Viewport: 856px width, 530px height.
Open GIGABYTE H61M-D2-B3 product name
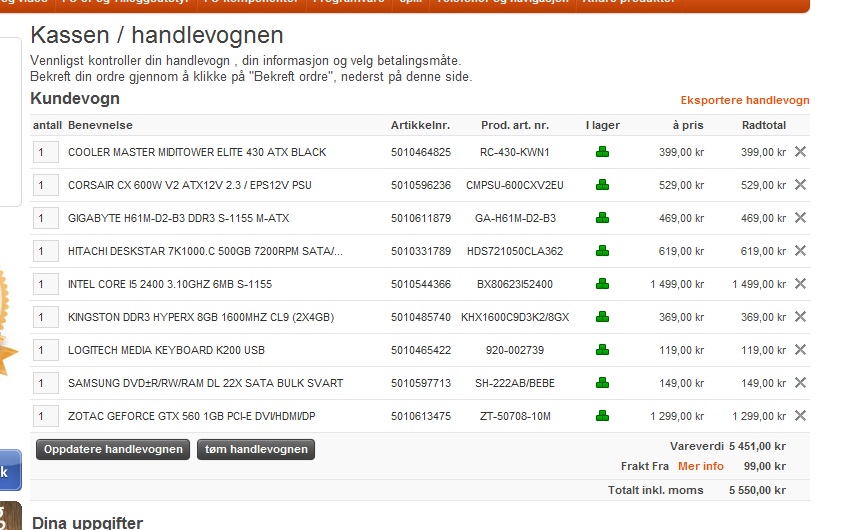pos(179,218)
